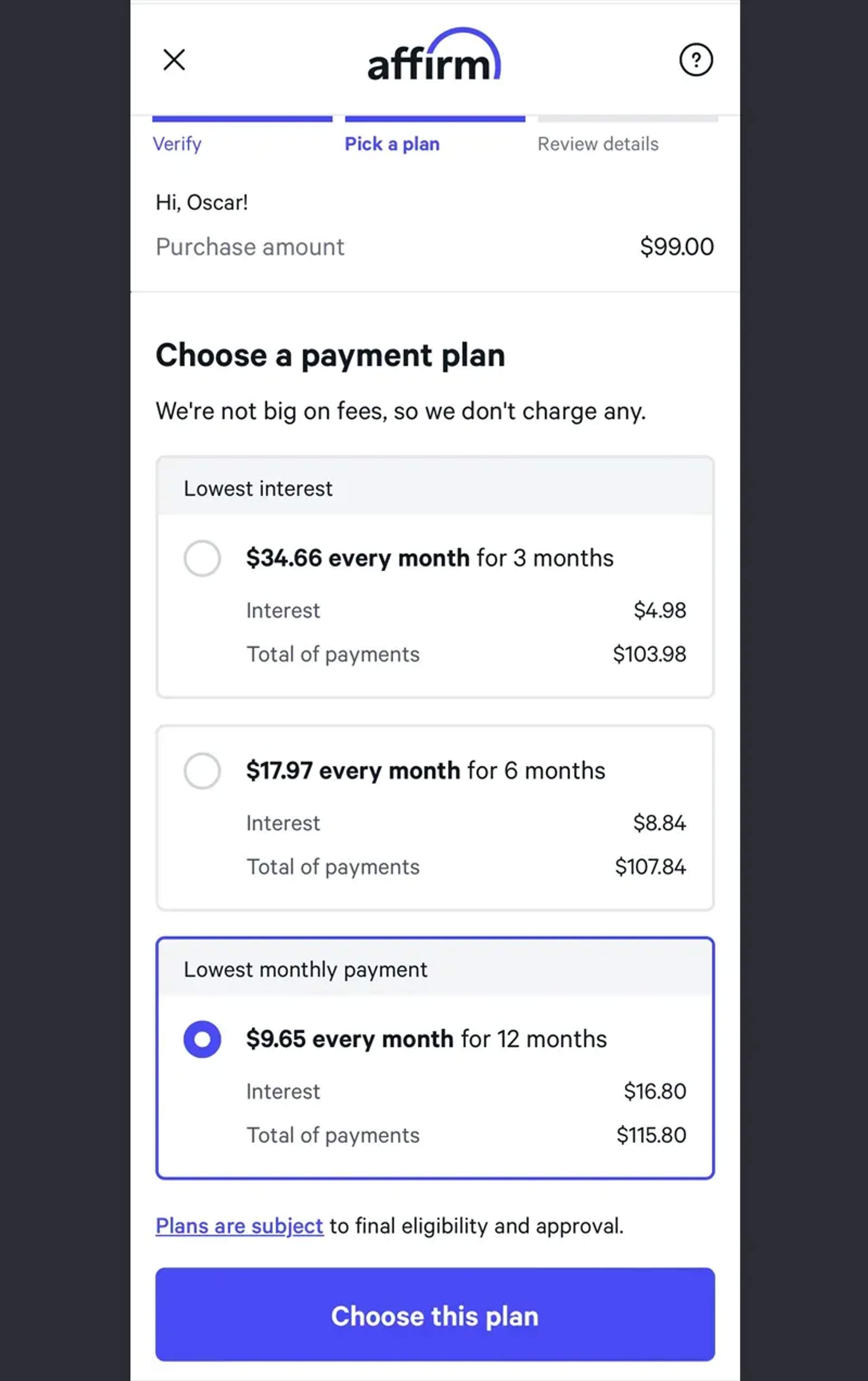The image size is (868, 1381).
Task: Click the Choose this plan button
Action: point(435,1316)
